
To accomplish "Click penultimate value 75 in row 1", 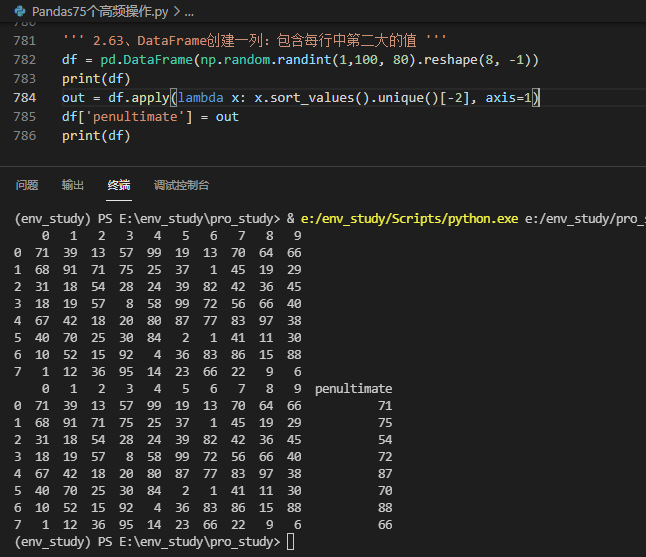I will pyautogui.click(x=385, y=423).
